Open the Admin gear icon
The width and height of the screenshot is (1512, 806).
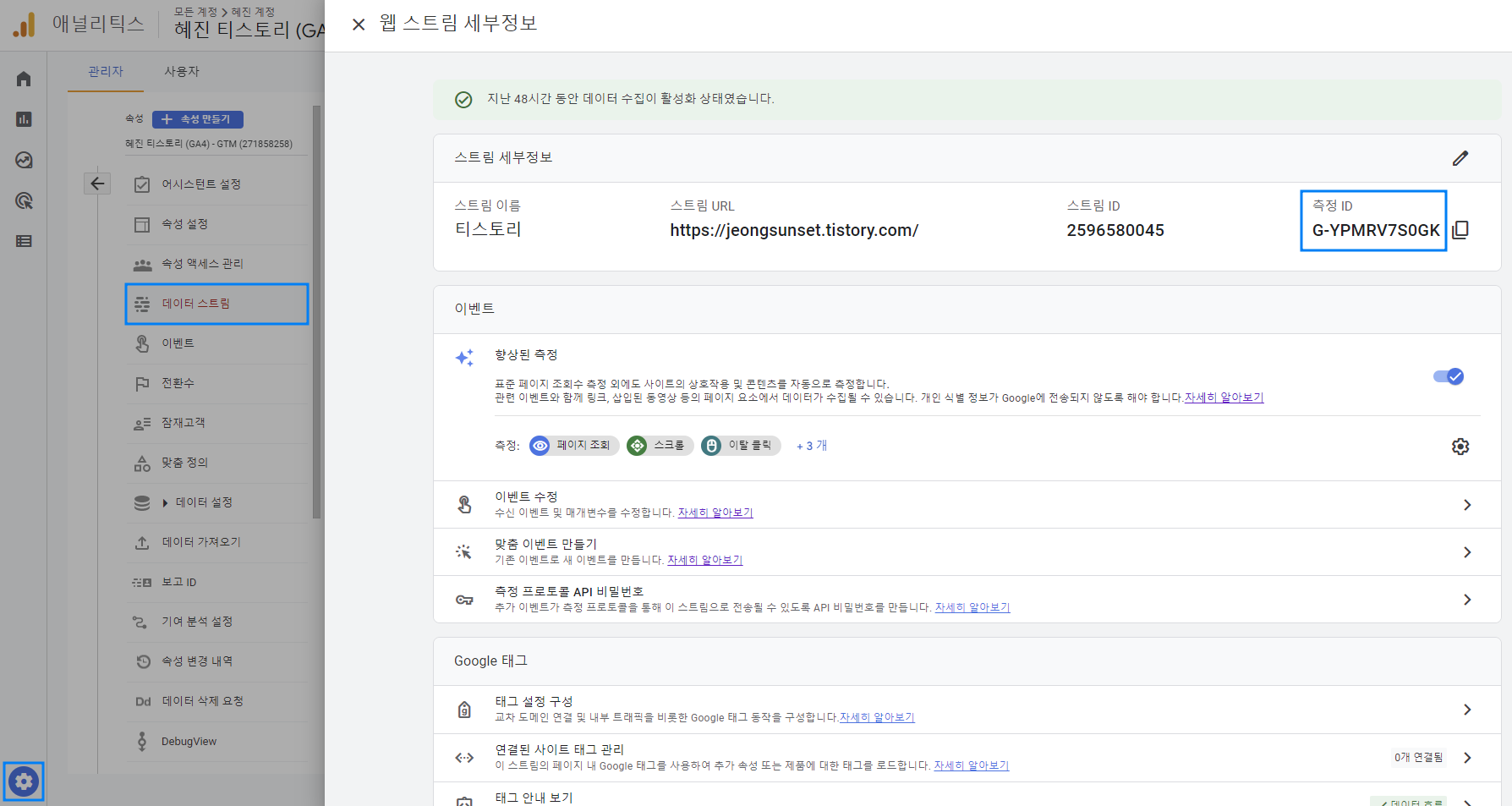point(24,781)
